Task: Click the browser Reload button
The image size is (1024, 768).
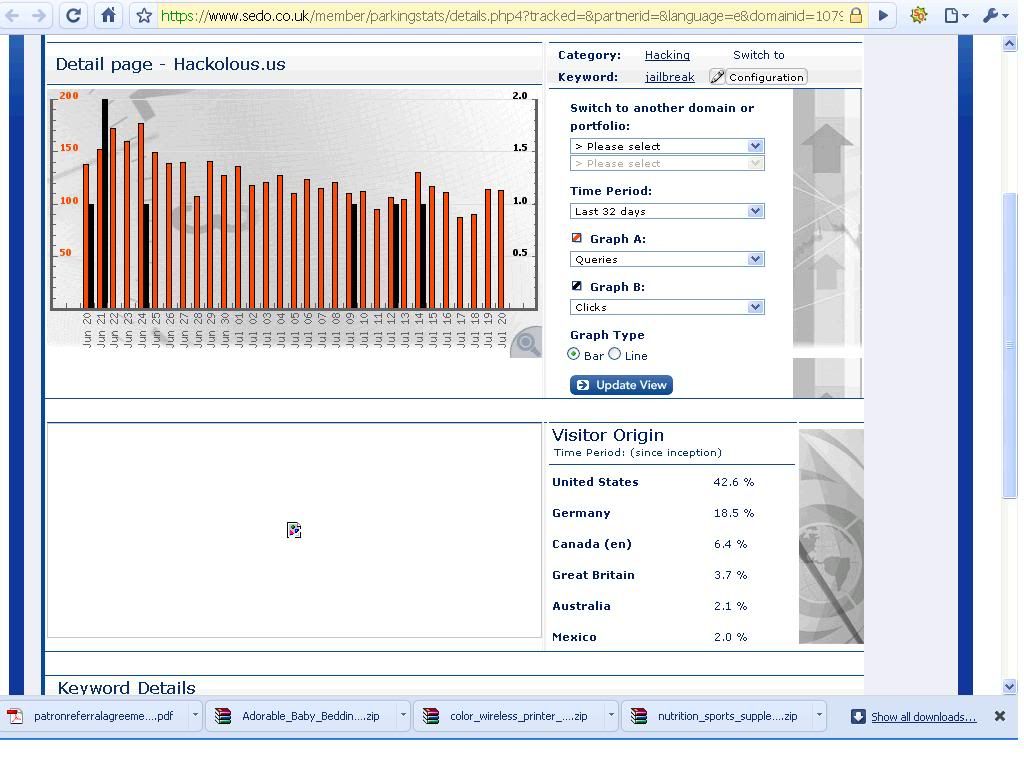Action: coord(73,16)
